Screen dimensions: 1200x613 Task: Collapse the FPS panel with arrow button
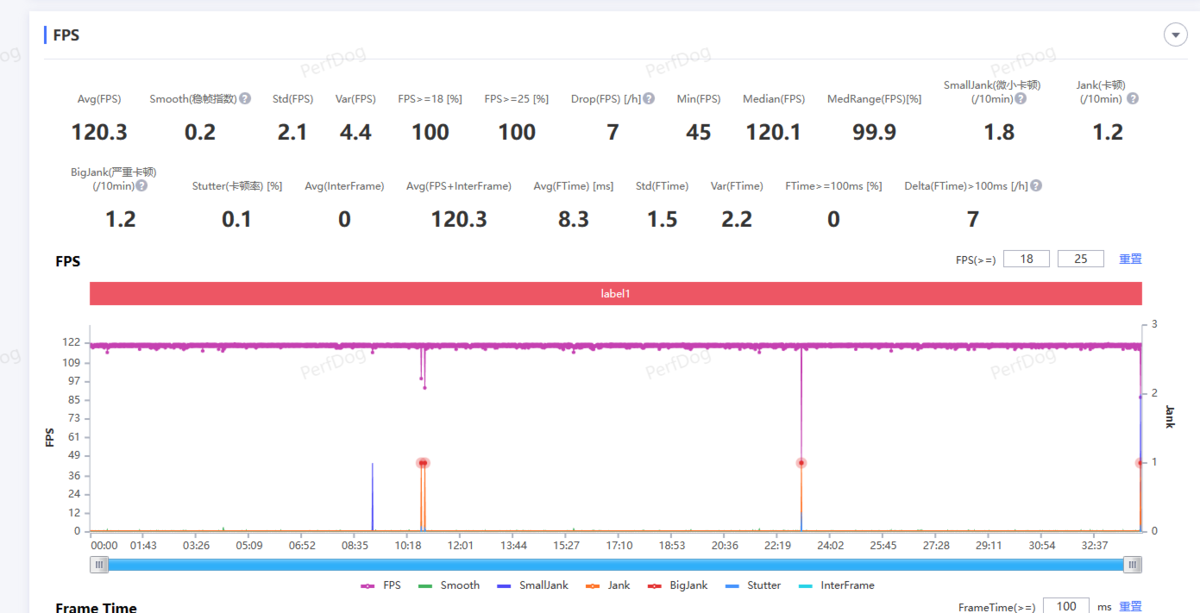pyautogui.click(x=1175, y=35)
